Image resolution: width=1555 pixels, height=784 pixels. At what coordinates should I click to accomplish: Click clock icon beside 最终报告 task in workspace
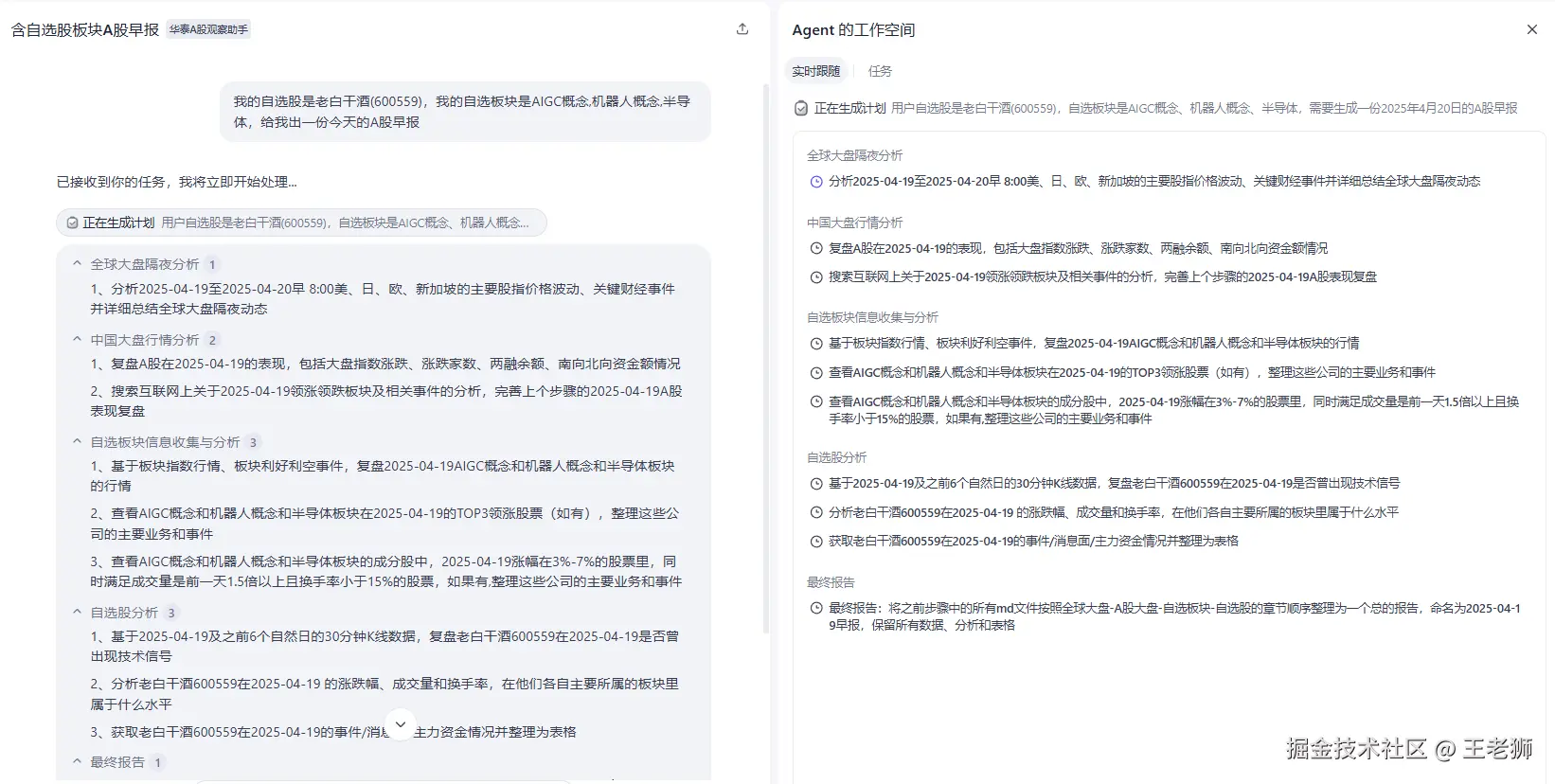click(816, 609)
